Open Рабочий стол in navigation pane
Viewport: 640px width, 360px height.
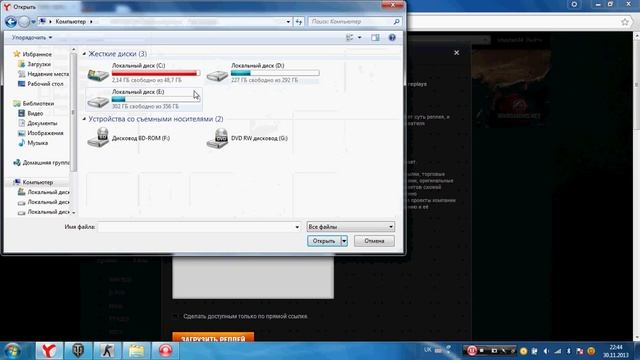click(41, 84)
